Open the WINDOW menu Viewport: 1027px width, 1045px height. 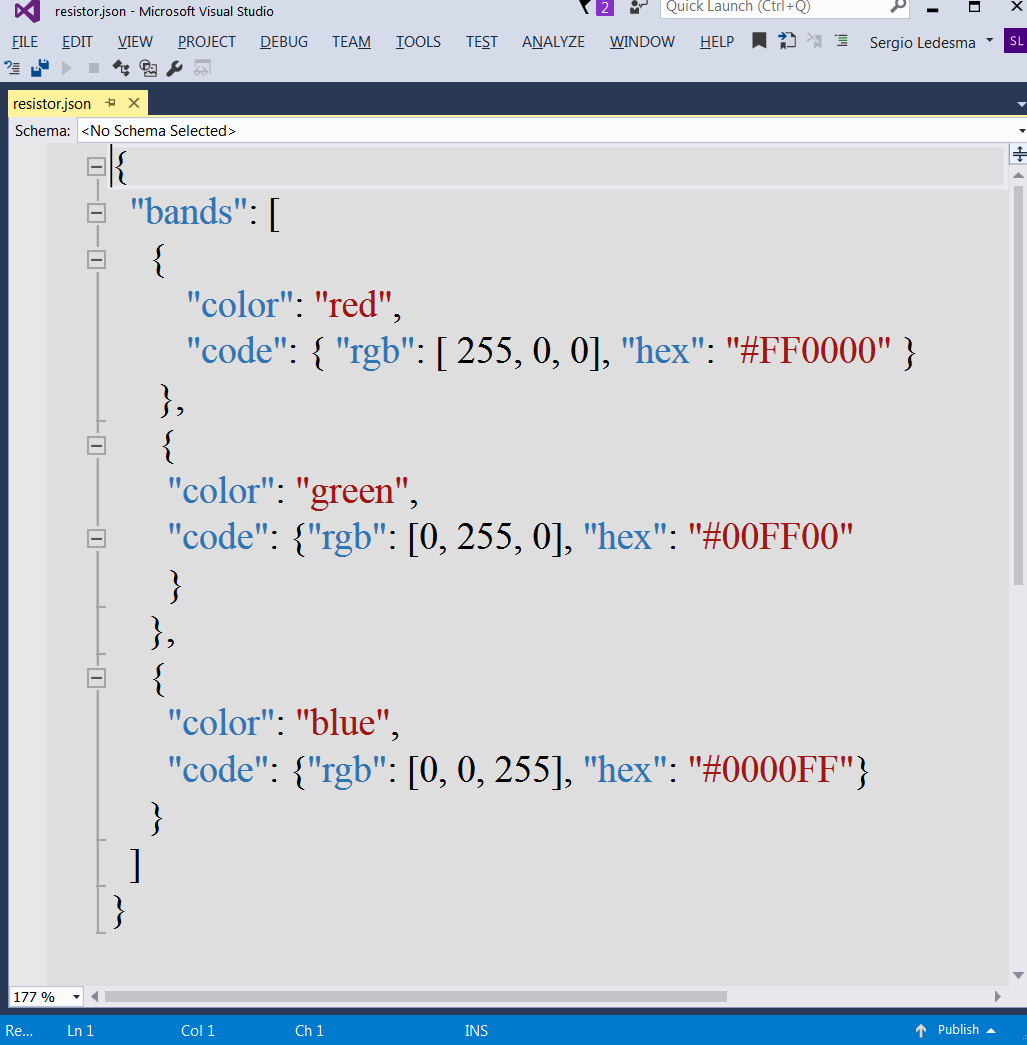click(642, 41)
